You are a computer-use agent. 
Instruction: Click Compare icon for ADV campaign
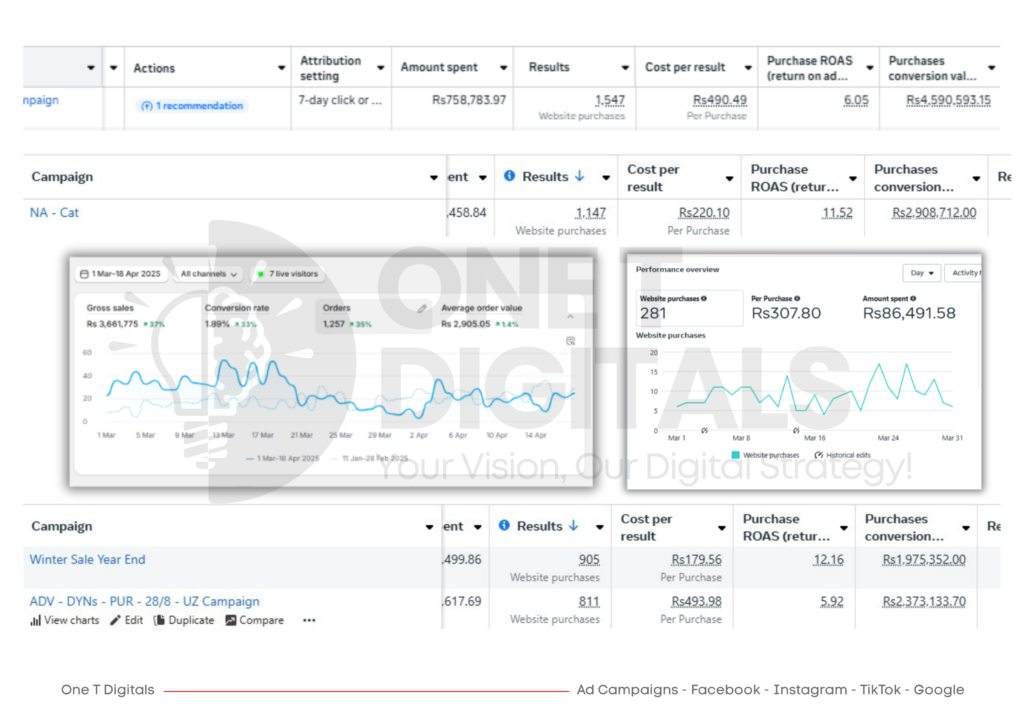tap(231, 620)
